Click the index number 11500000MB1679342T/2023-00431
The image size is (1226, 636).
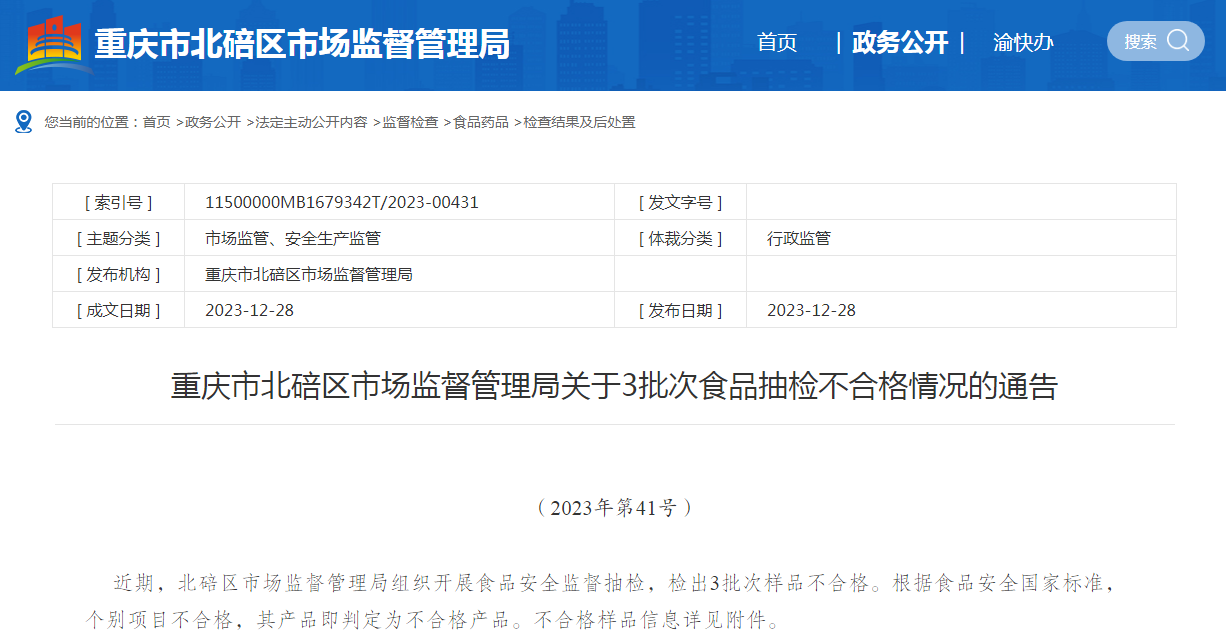[341, 202]
